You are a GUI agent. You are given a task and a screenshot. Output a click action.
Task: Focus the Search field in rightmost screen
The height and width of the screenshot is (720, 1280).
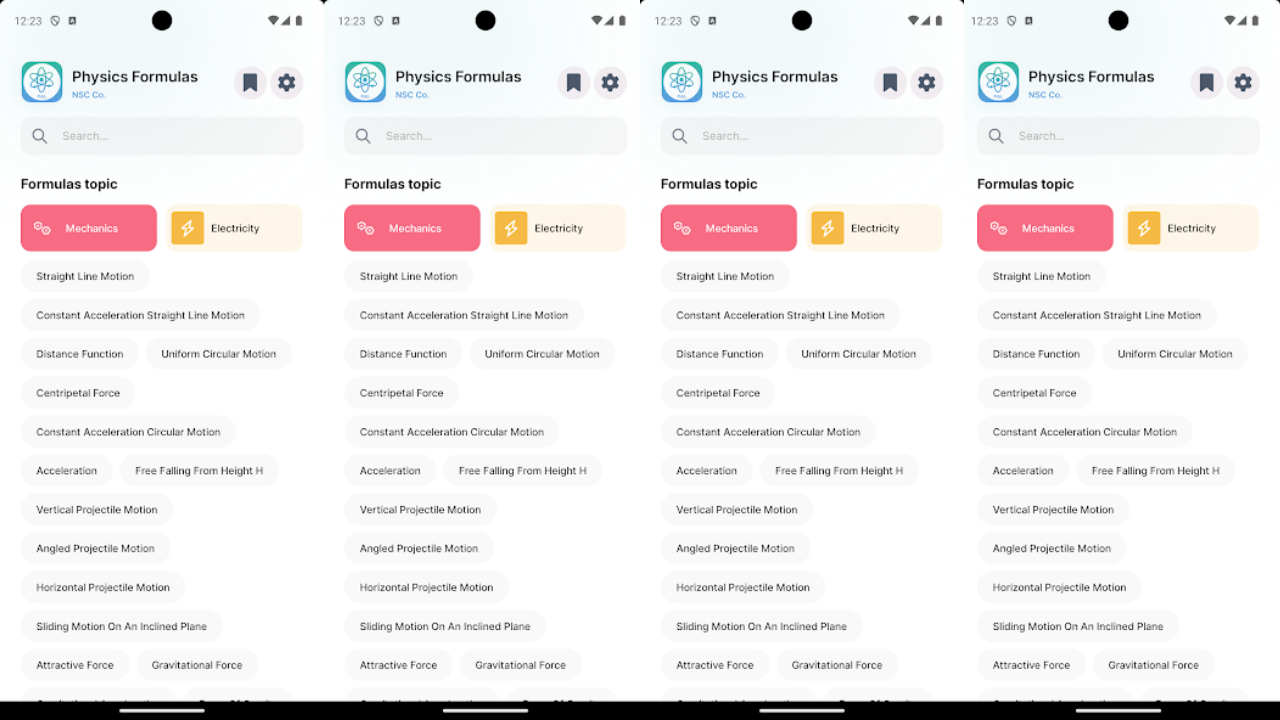(1118, 136)
